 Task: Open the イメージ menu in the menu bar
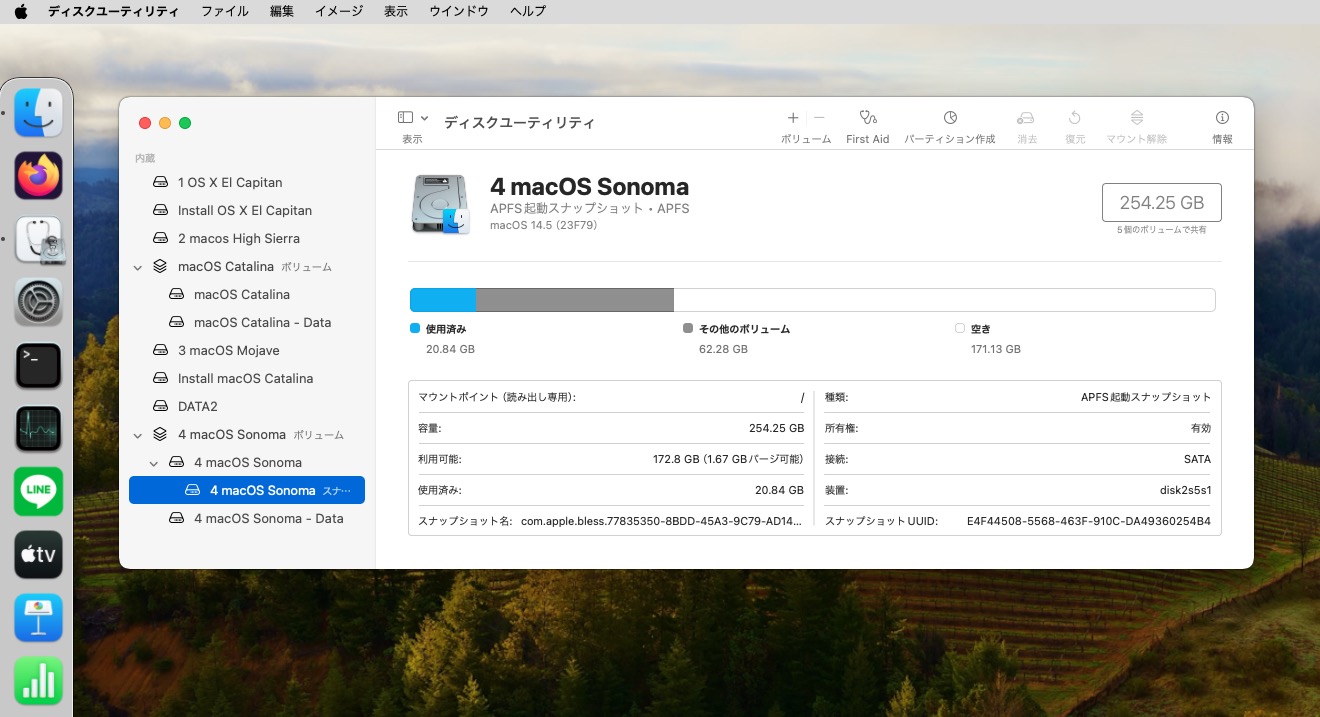[x=339, y=11]
